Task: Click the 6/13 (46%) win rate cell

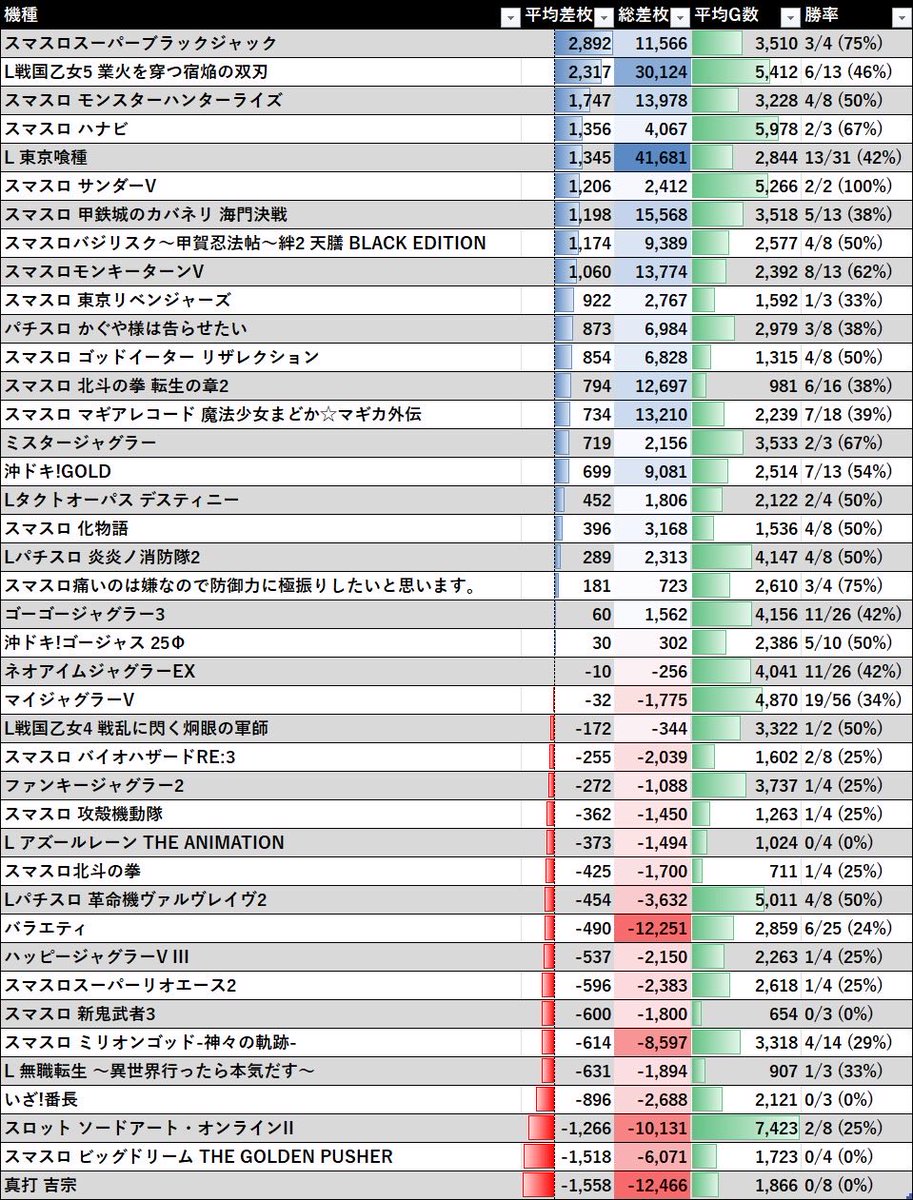Action: [x=856, y=72]
